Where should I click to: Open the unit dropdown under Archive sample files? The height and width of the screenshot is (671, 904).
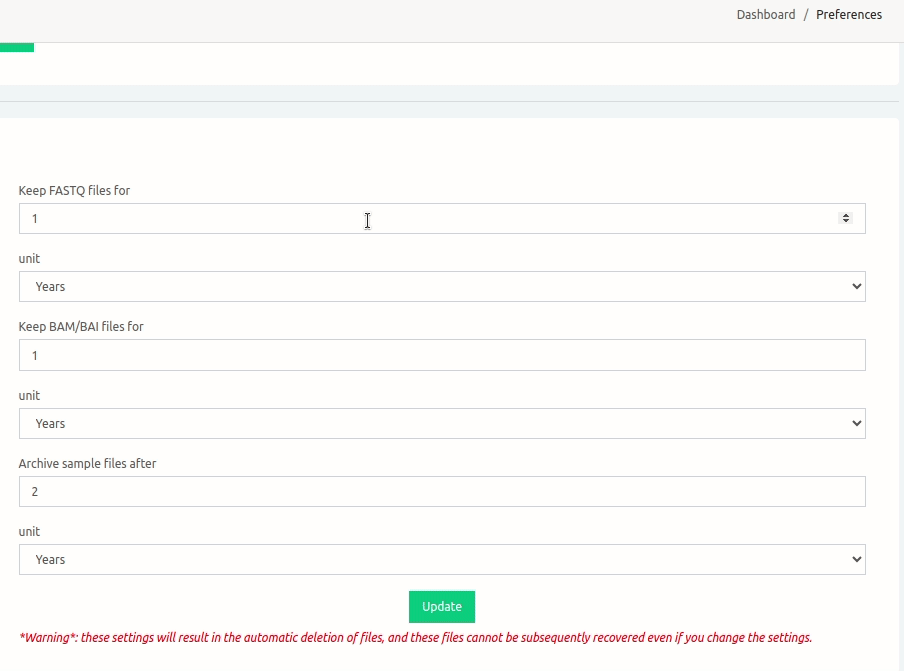pos(441,560)
